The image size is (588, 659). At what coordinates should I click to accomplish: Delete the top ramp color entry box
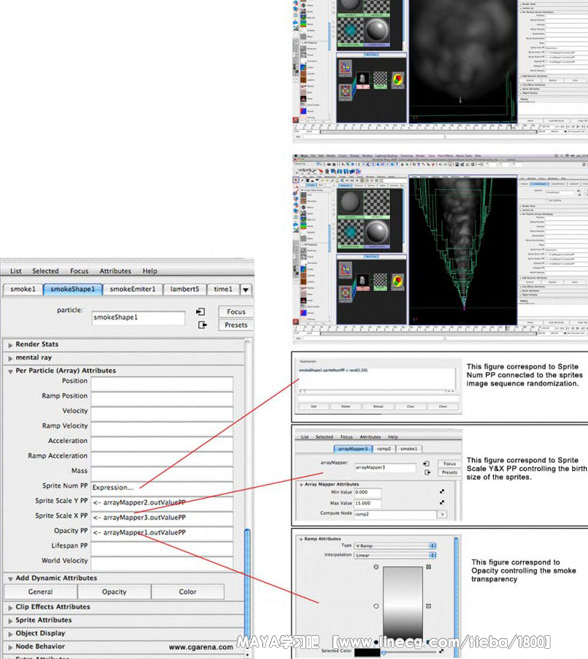click(428, 567)
